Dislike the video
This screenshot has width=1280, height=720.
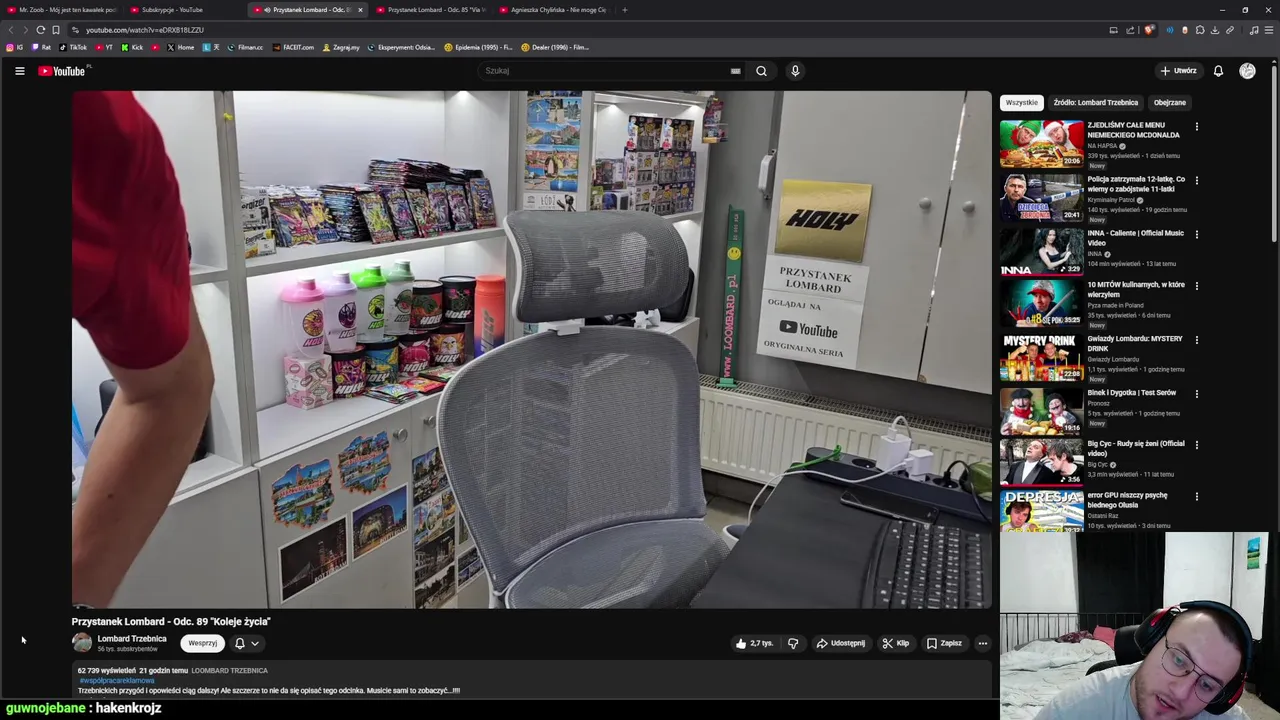click(x=793, y=643)
